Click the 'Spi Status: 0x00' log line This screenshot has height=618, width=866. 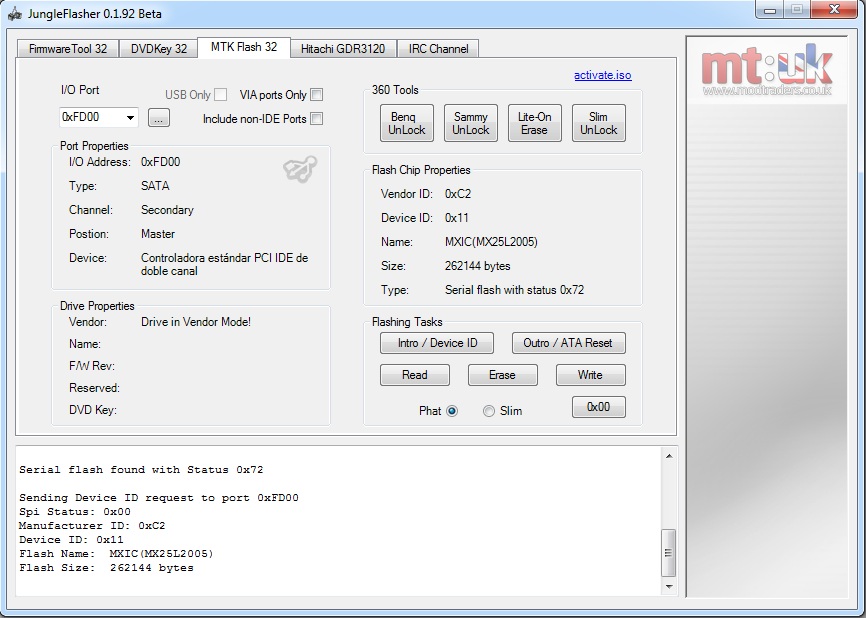coord(75,512)
